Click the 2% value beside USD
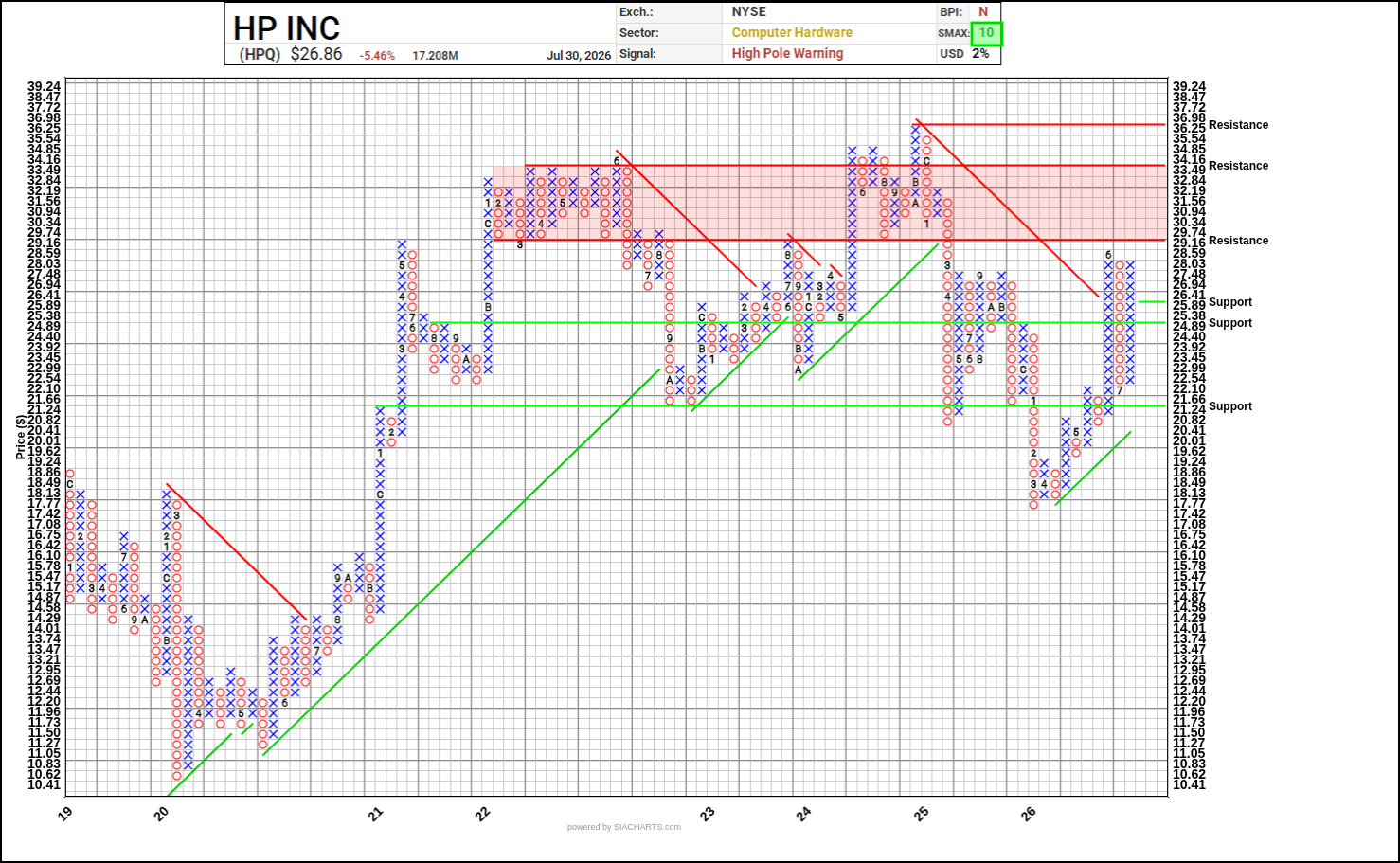Viewport: 1400px width, 863px height. 980,54
